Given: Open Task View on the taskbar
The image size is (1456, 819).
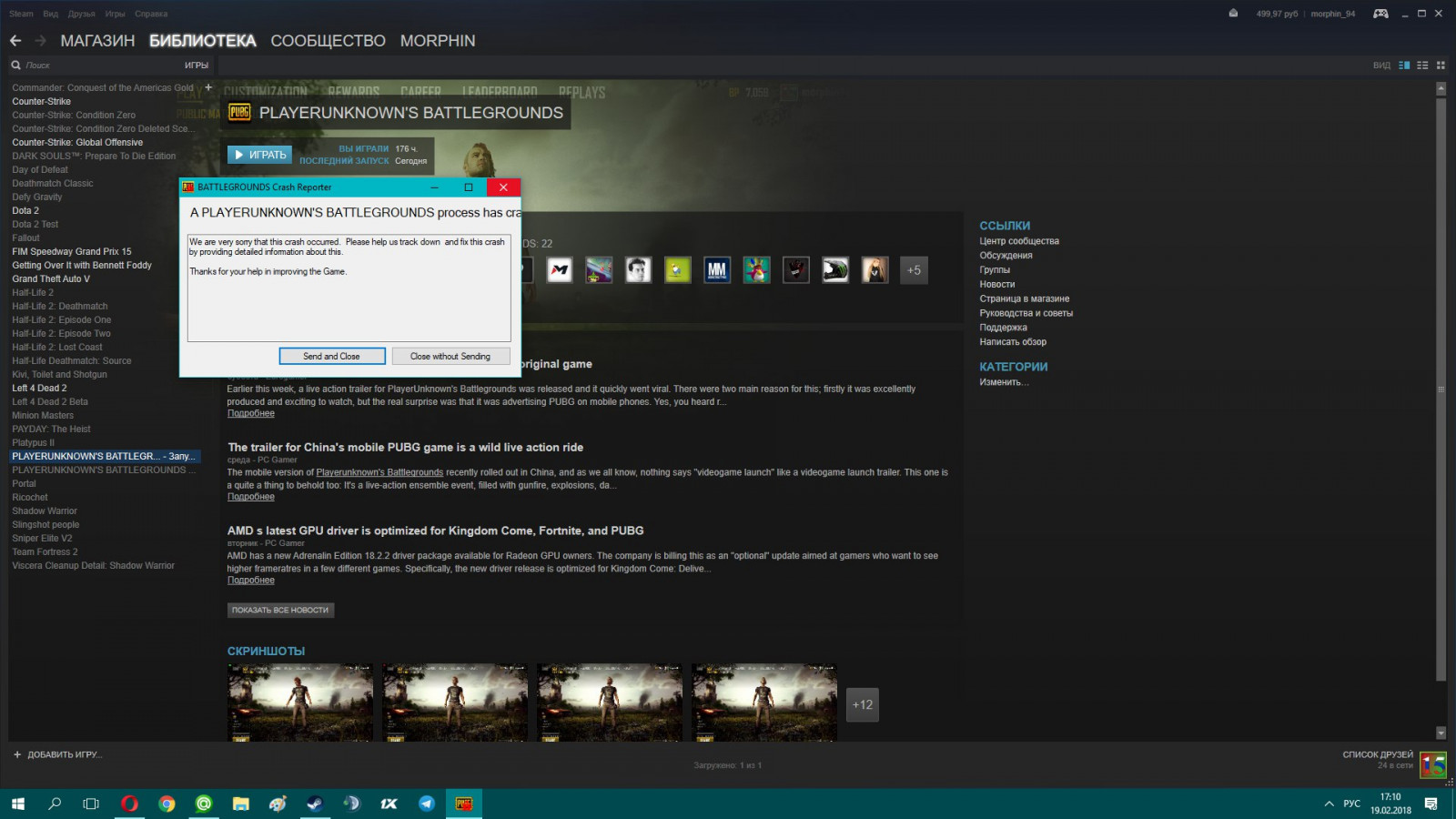Looking at the screenshot, I should 91,804.
